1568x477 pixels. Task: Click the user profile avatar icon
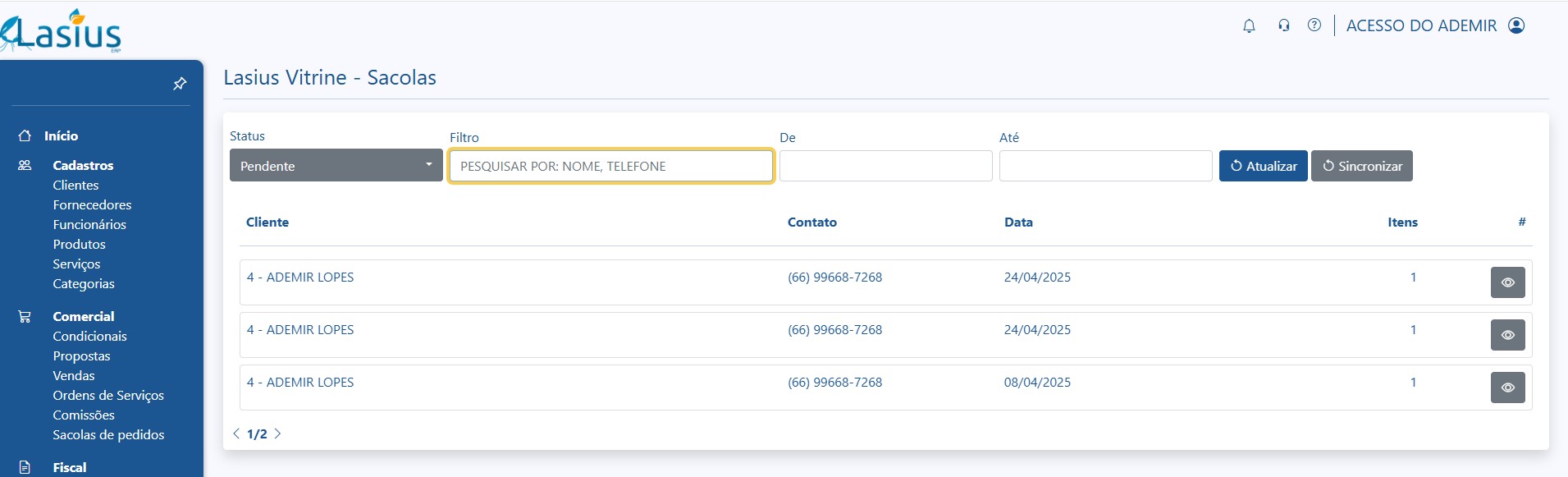[1516, 25]
